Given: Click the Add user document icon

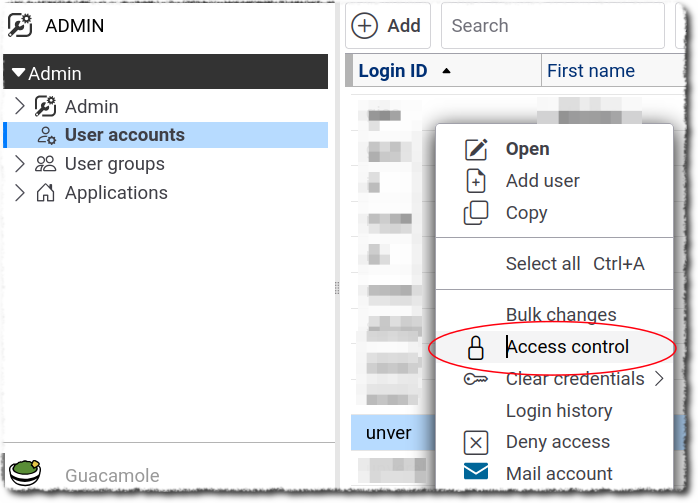Looking at the screenshot, I should [477, 181].
